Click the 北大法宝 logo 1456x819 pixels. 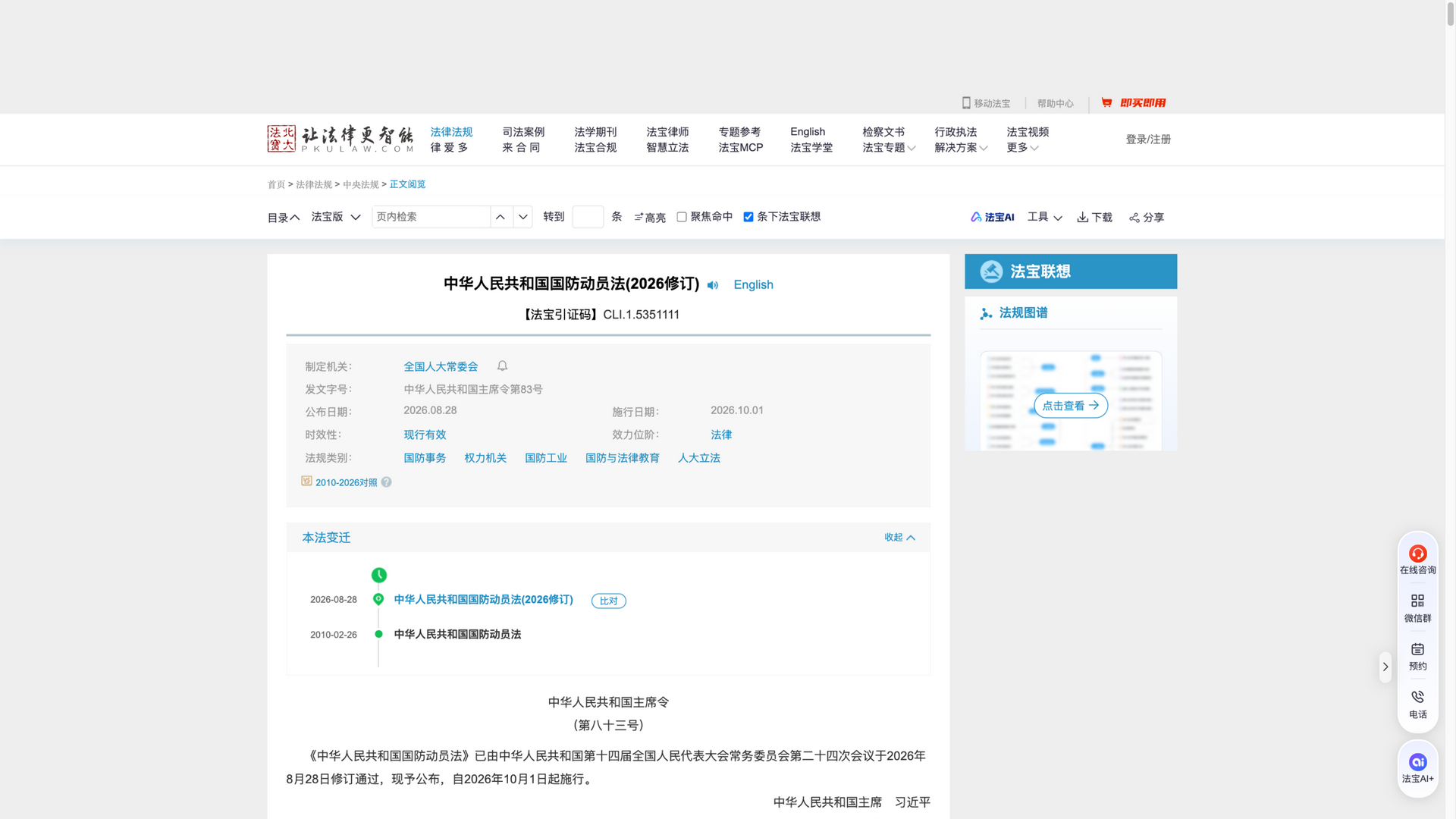click(x=340, y=139)
